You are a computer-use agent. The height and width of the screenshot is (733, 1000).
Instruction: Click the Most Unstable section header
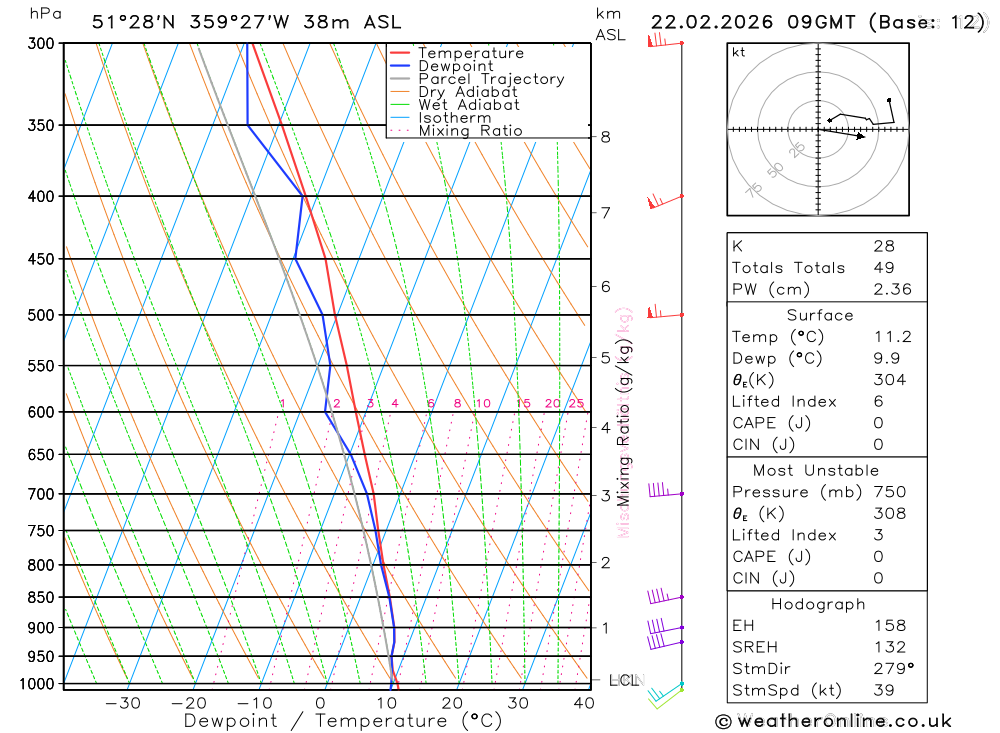pos(816,471)
